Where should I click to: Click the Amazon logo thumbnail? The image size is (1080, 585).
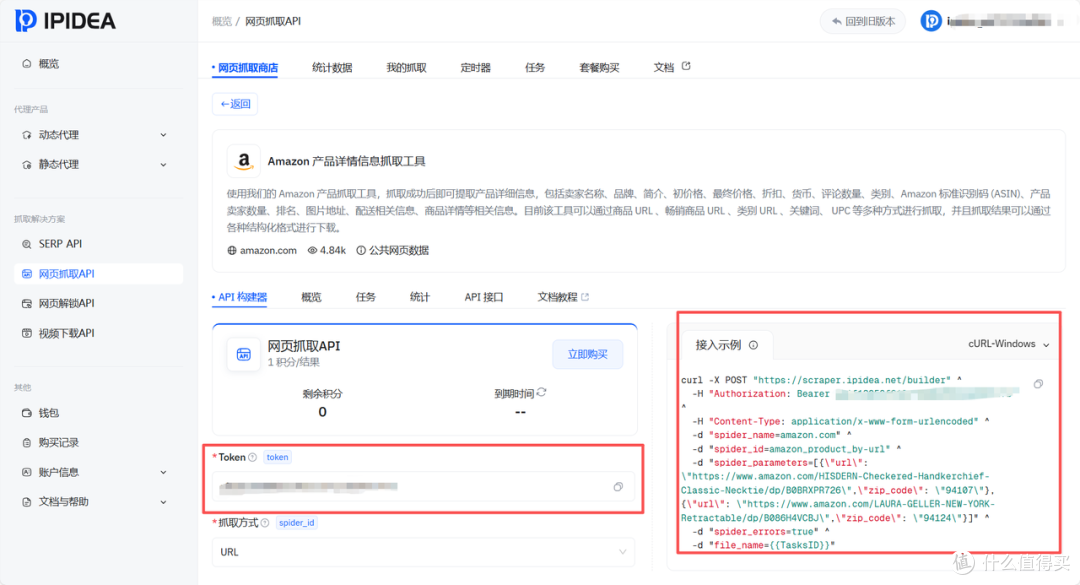pos(244,161)
